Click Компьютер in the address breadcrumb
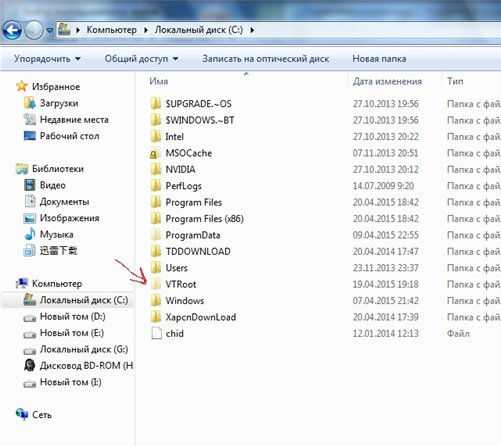 point(112,30)
